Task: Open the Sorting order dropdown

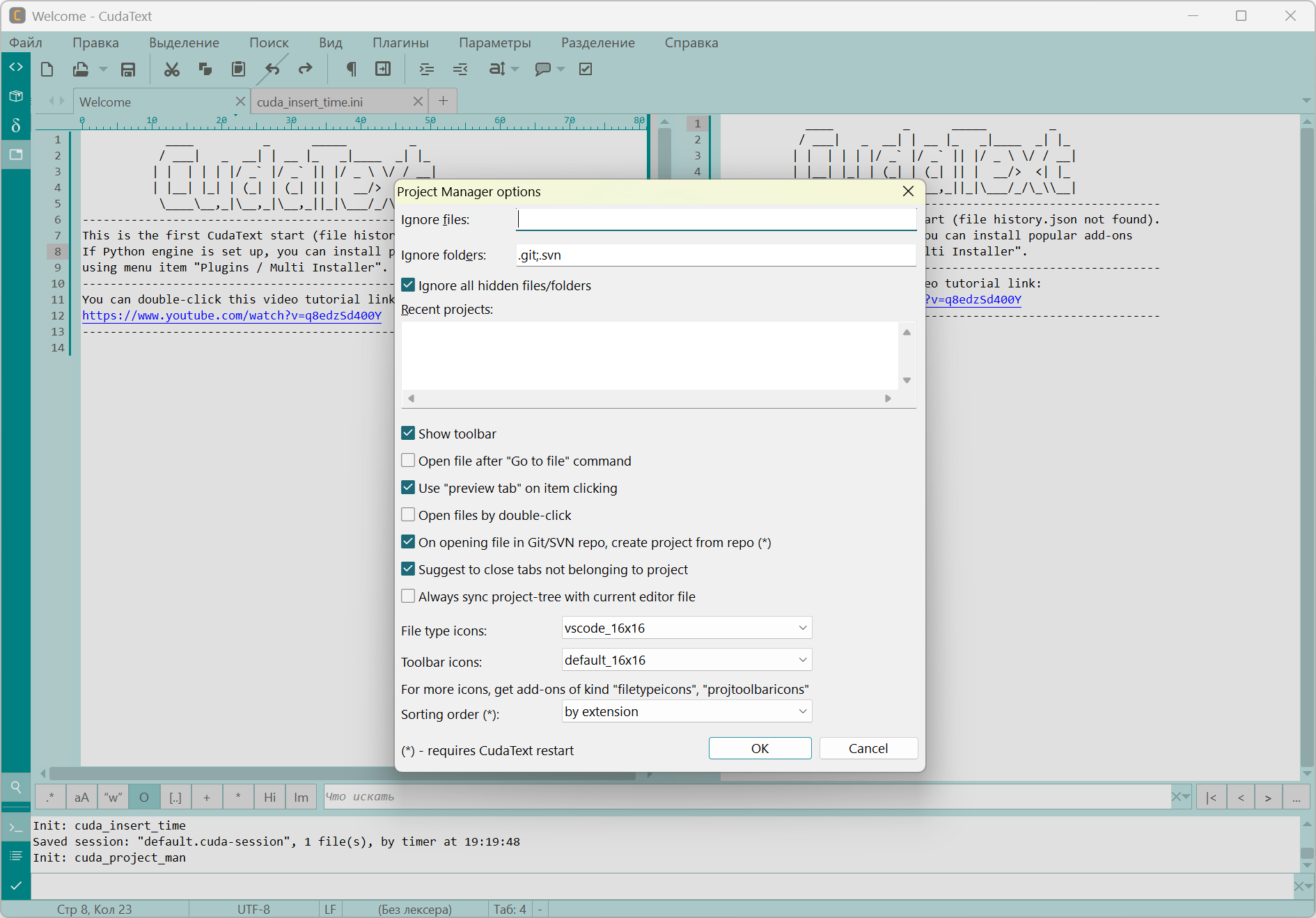Action: coord(686,711)
